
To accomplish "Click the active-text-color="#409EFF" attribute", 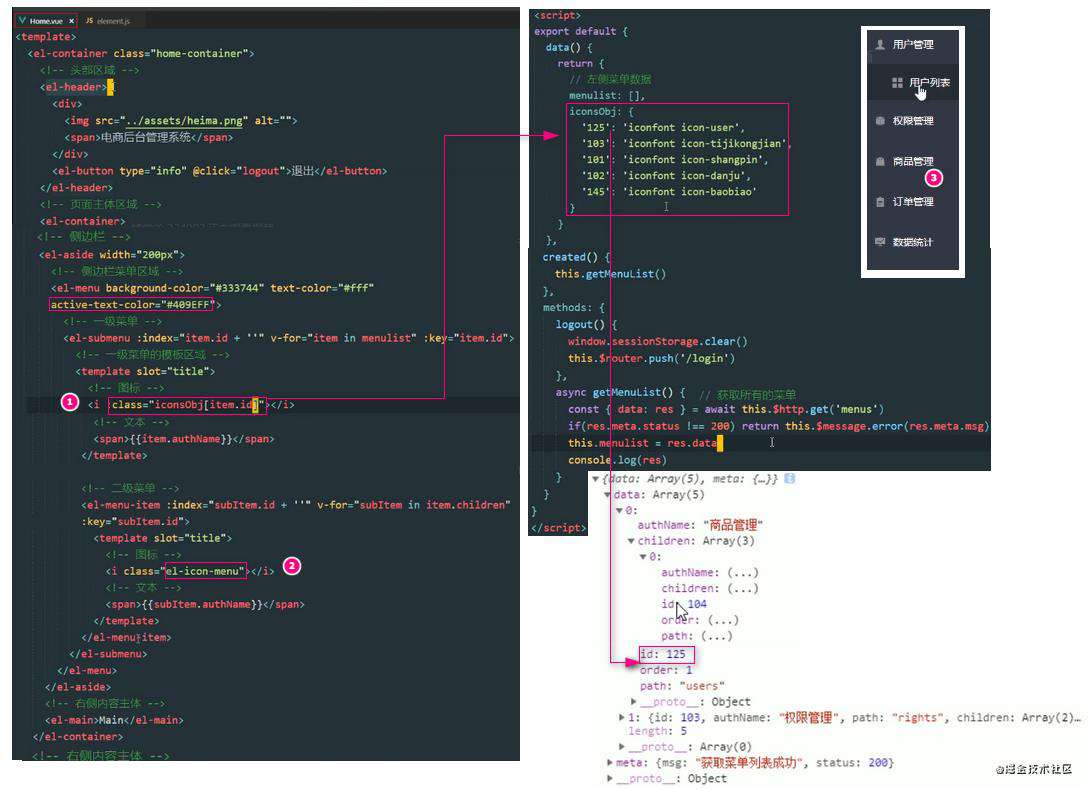I will [131, 304].
